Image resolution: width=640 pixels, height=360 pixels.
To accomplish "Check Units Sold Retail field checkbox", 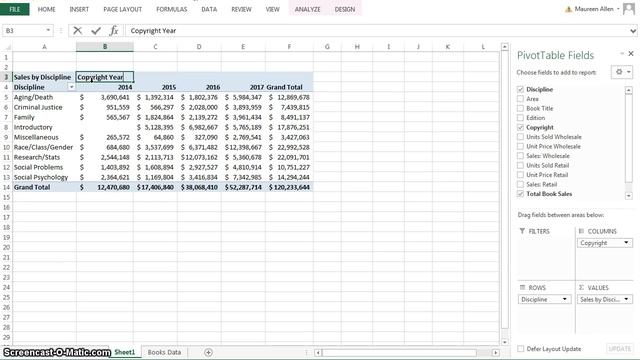I will point(520,165).
